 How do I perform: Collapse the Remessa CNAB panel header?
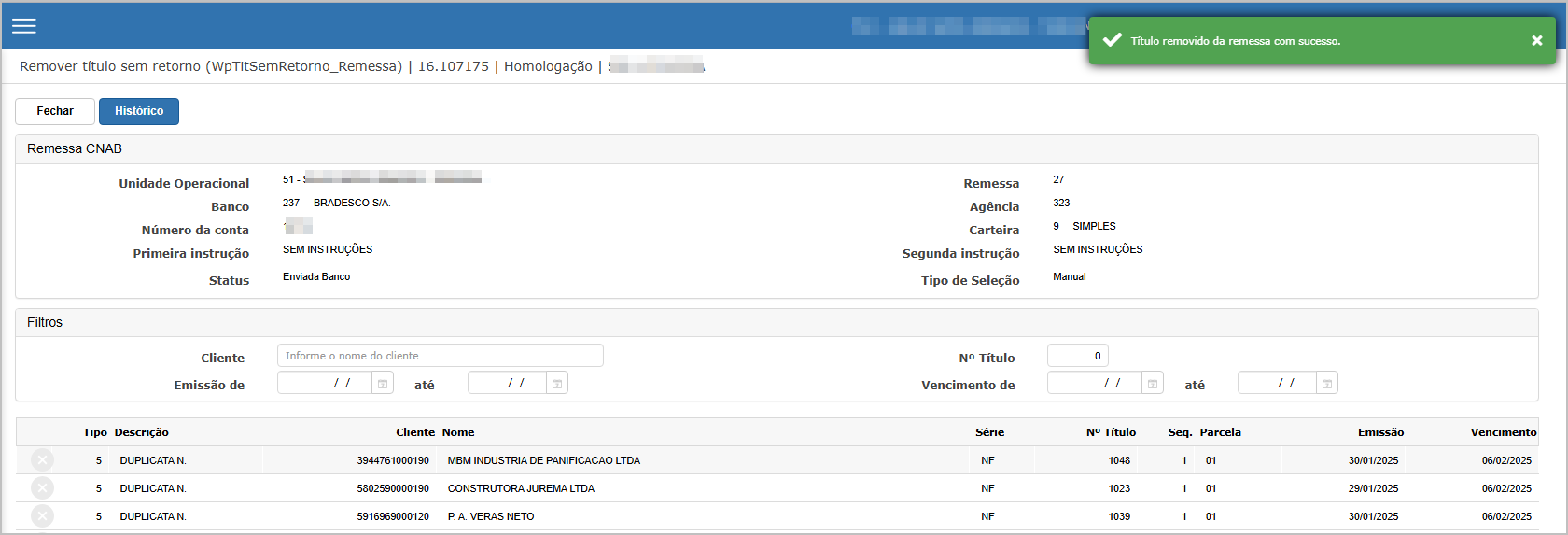click(75, 149)
